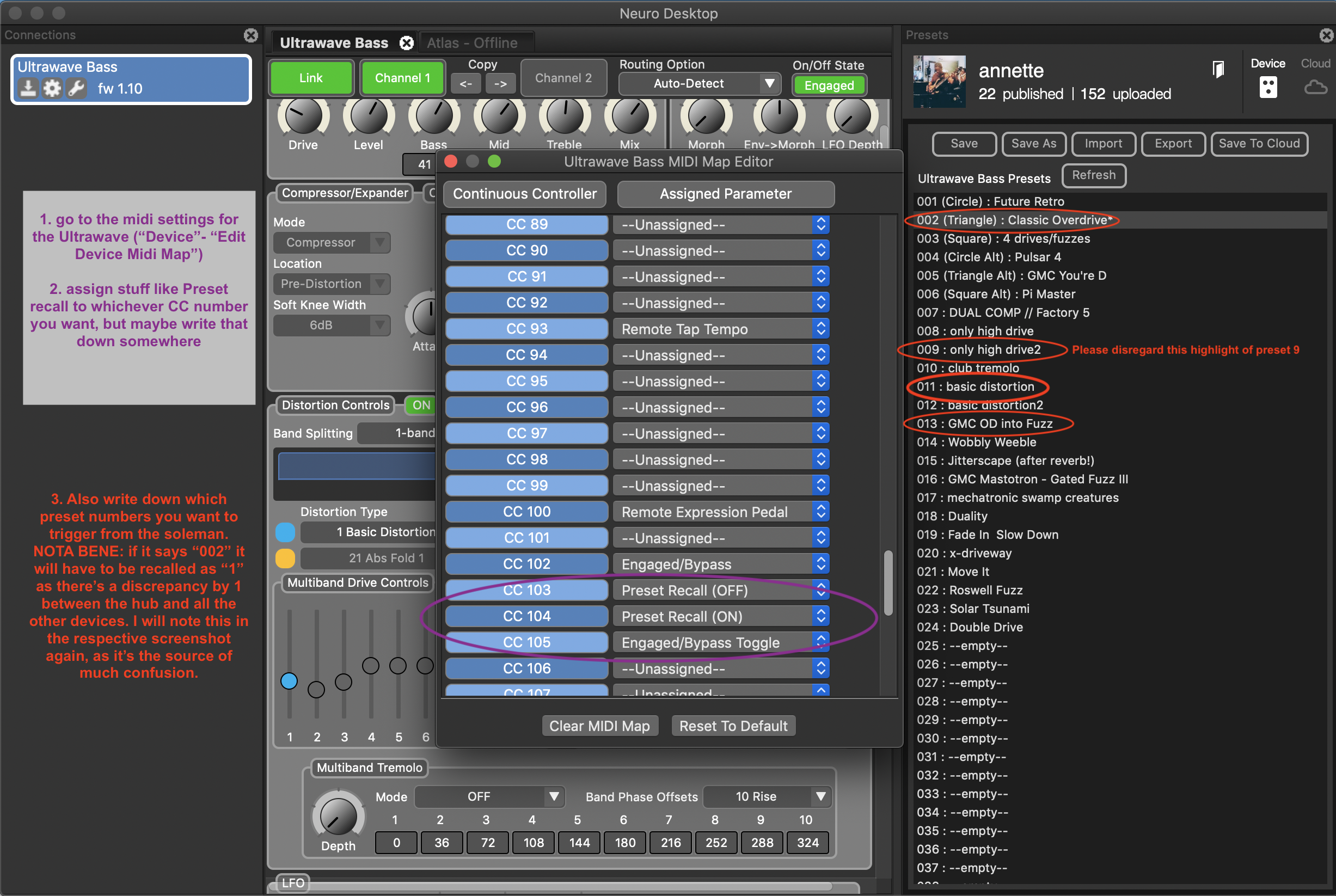Open the Pre-Distortion Location dropdown
1336x896 pixels.
pyautogui.click(x=332, y=284)
